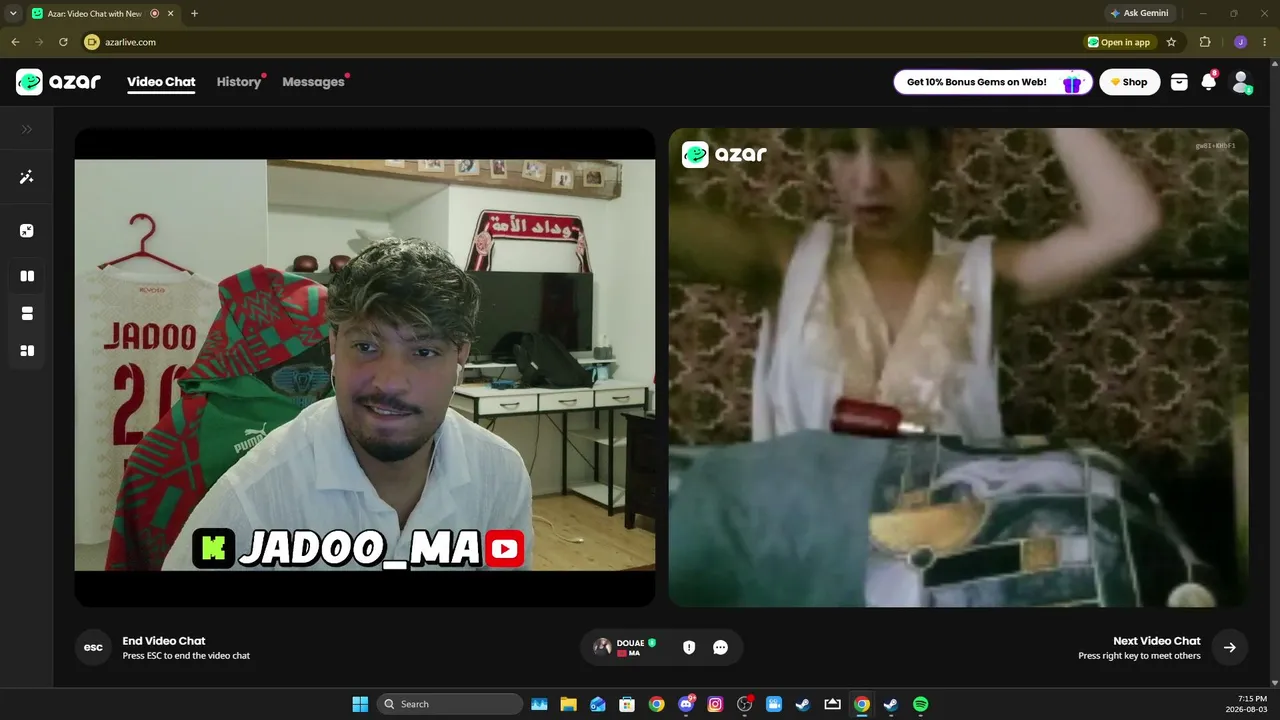Open the Messages tab
Viewport: 1280px width, 720px height.
(313, 82)
